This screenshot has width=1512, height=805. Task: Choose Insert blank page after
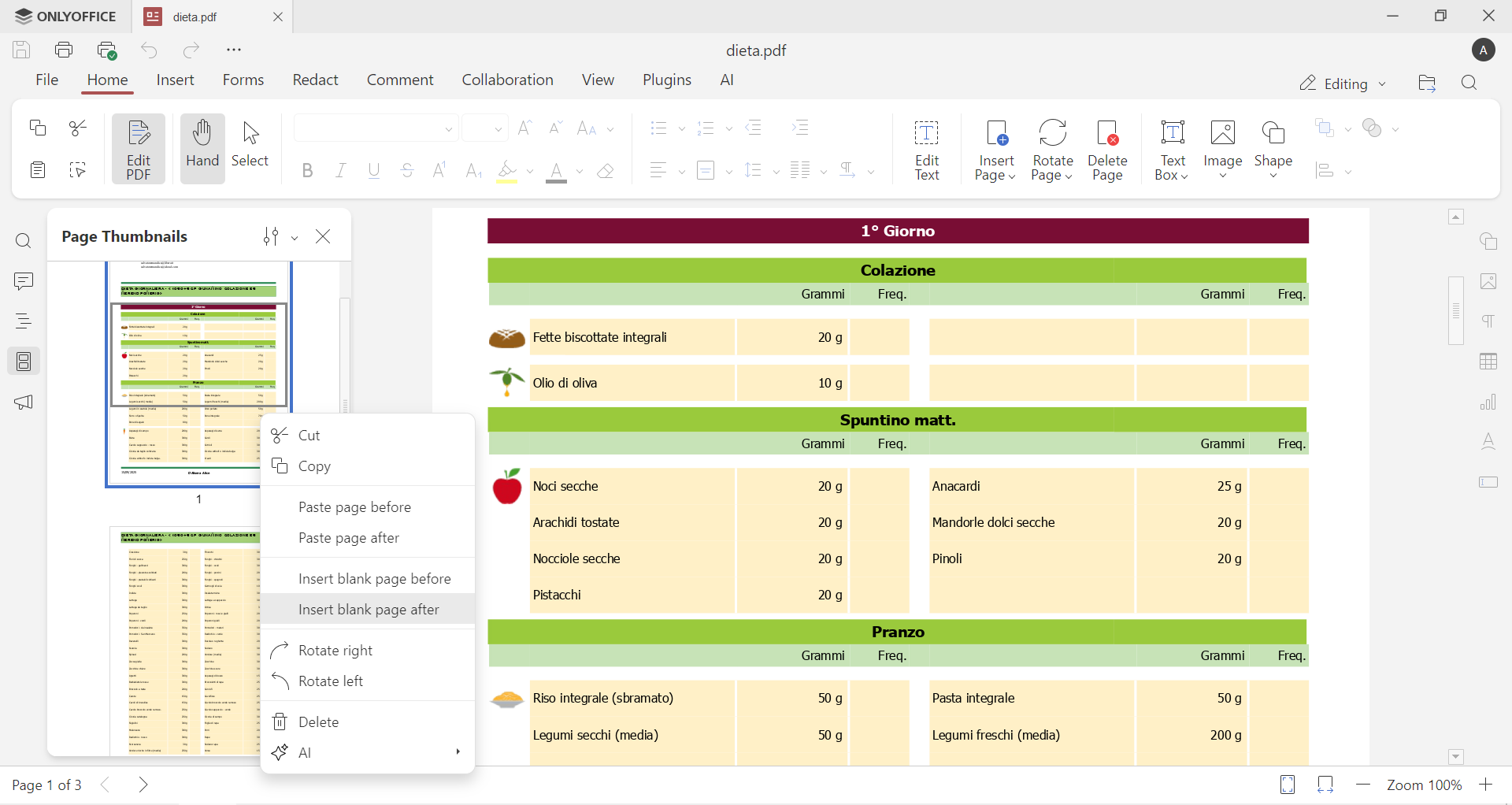pyautogui.click(x=369, y=610)
